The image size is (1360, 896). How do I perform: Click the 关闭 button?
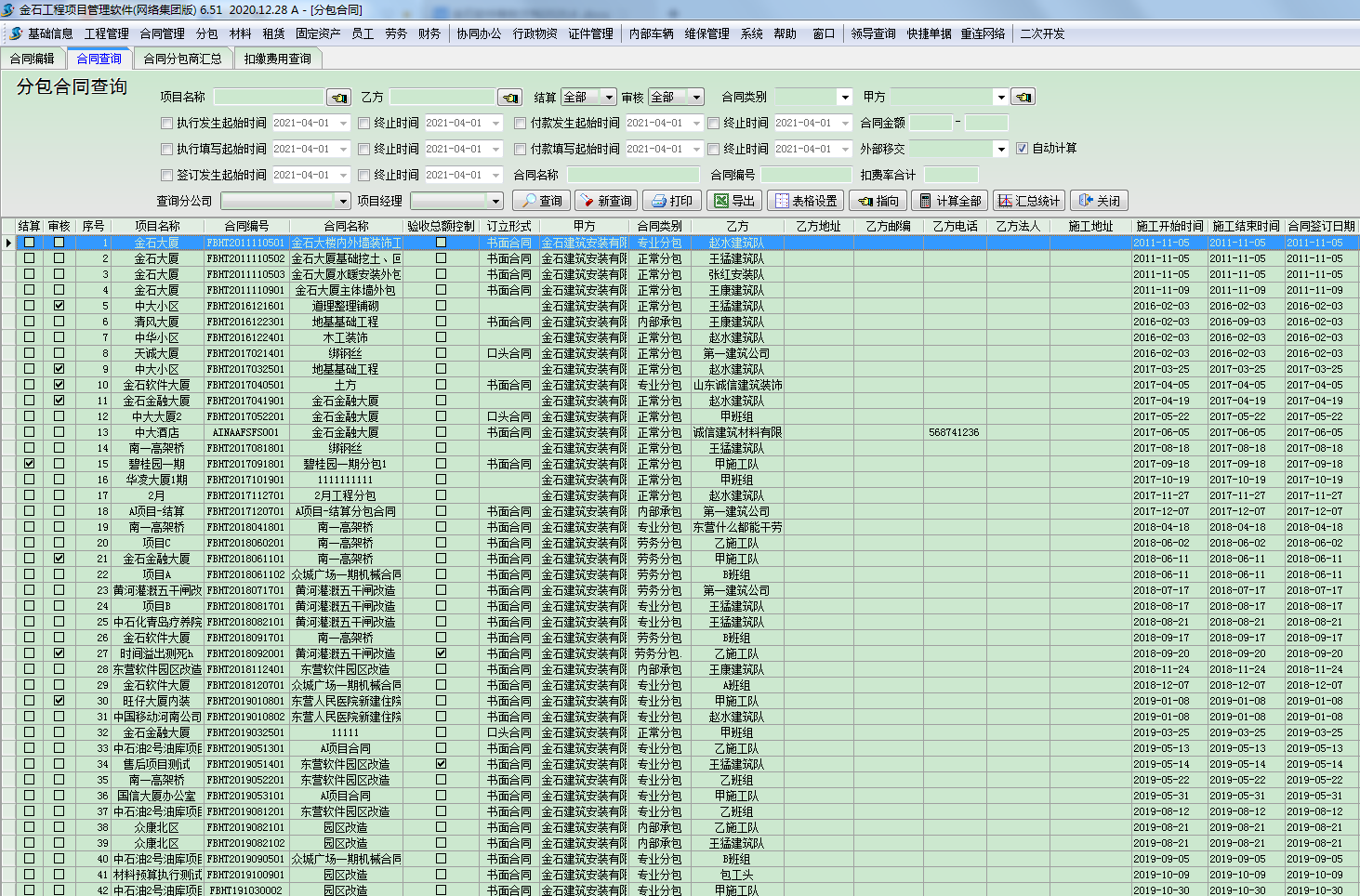click(1099, 201)
